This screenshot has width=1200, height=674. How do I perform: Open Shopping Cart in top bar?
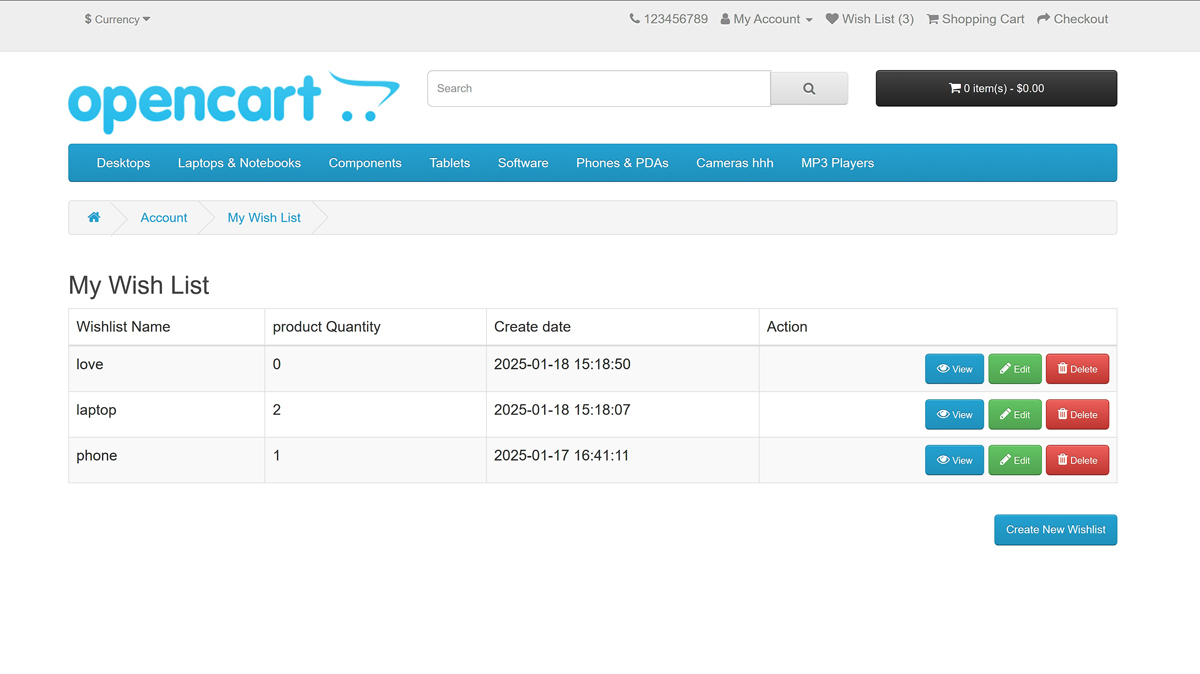coord(975,19)
